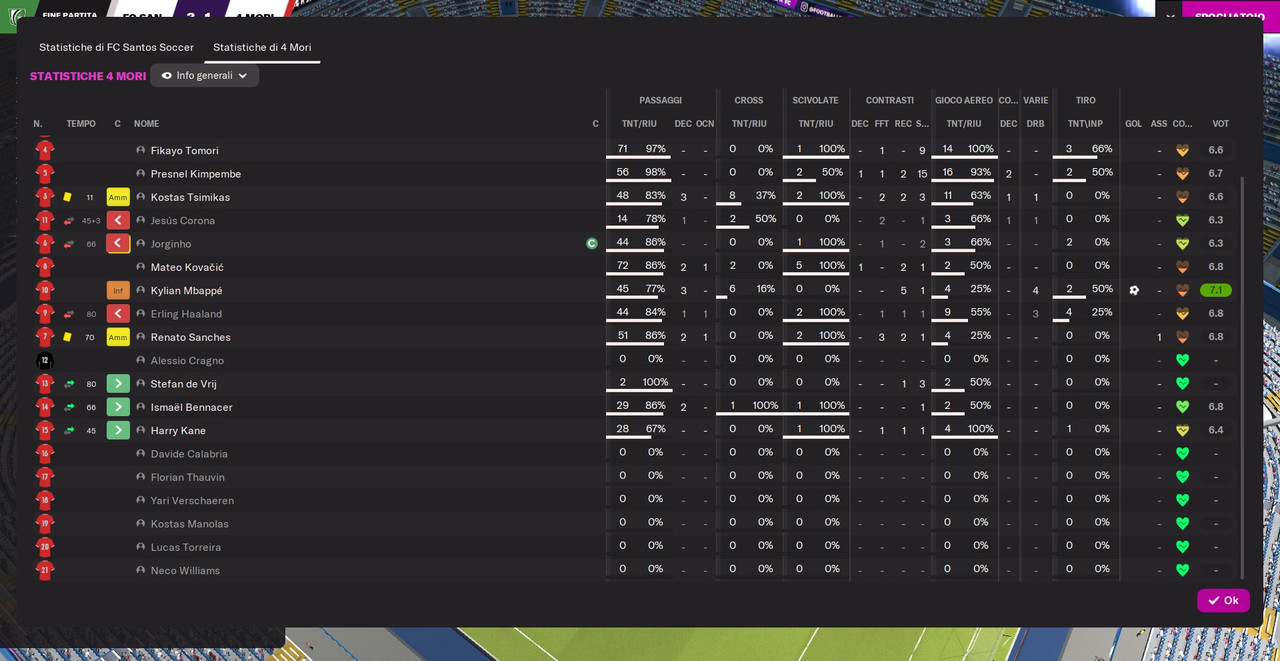Select the Kostas Manolas row name
Screen dimensions: 1280x661
tap(189, 524)
